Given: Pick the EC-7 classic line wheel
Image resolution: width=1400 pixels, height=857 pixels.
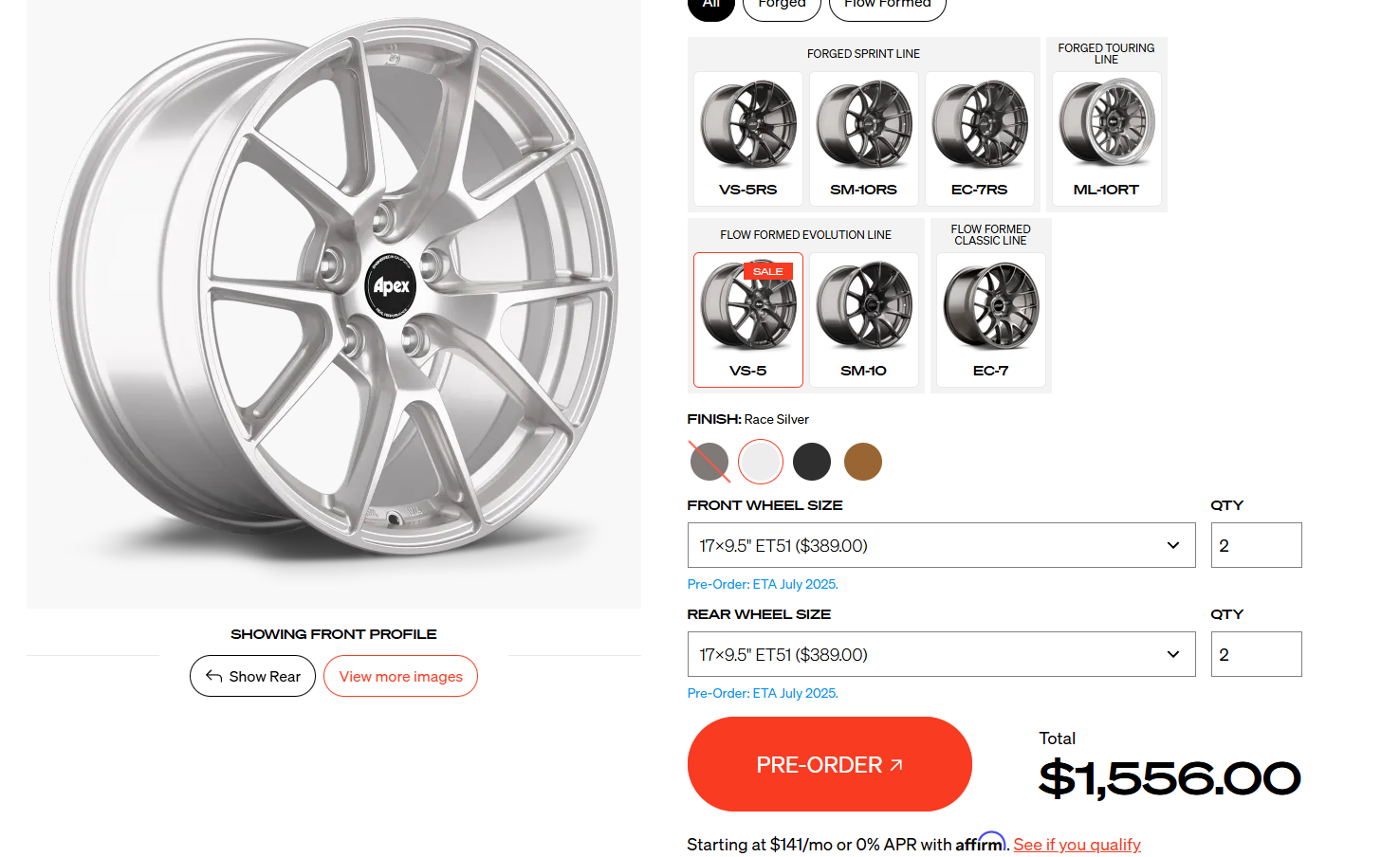Looking at the screenshot, I should pos(990,319).
